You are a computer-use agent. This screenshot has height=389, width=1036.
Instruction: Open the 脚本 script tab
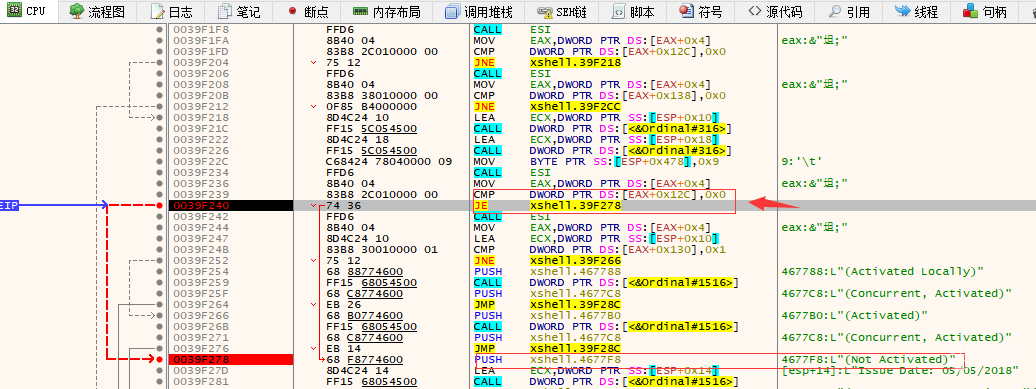pos(632,11)
